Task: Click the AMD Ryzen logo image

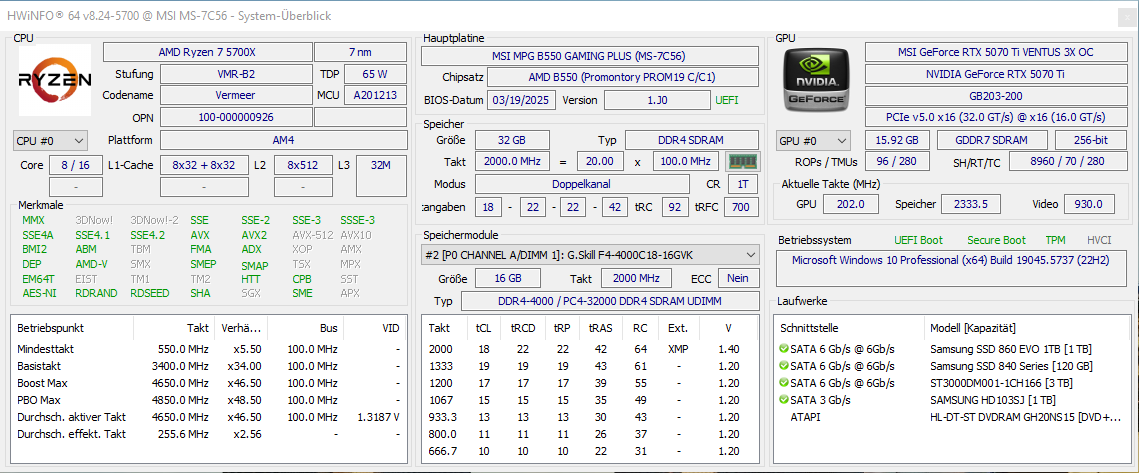Action: 55,79
